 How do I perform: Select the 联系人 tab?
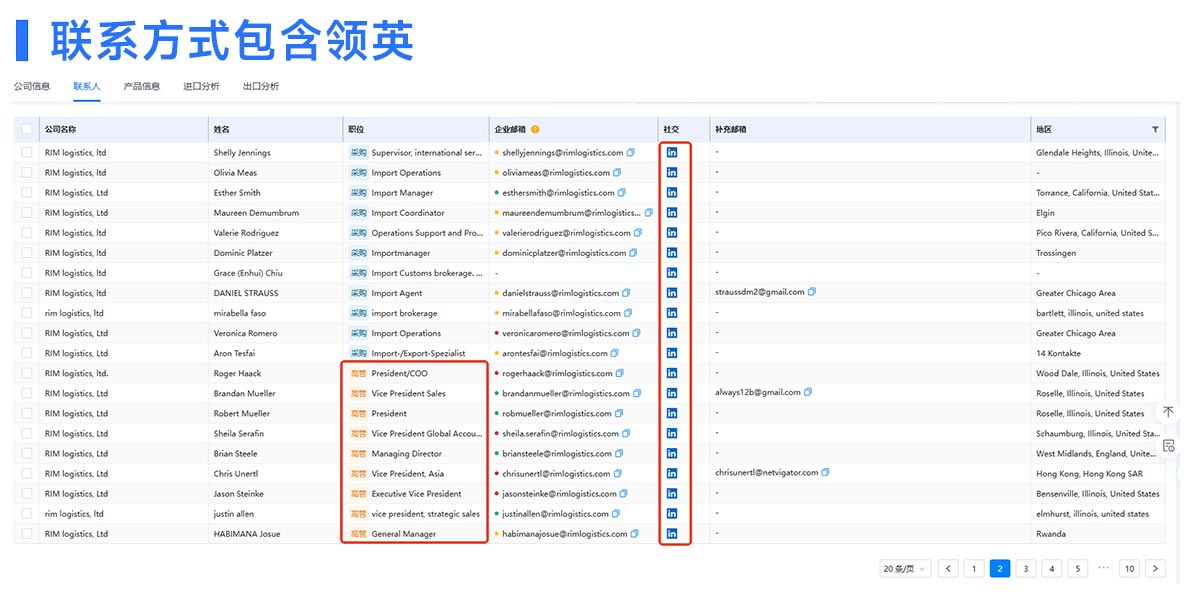87,87
